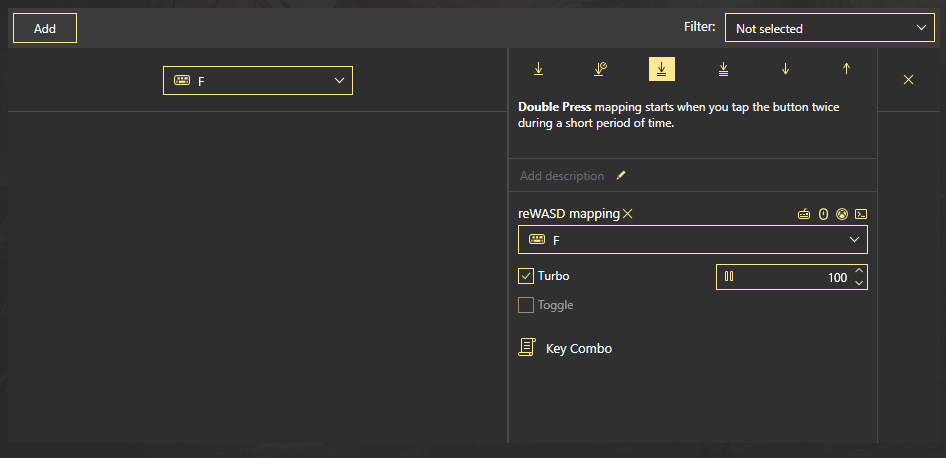
Task: Select the Start Press down-arrow activator
Action: (x=785, y=69)
